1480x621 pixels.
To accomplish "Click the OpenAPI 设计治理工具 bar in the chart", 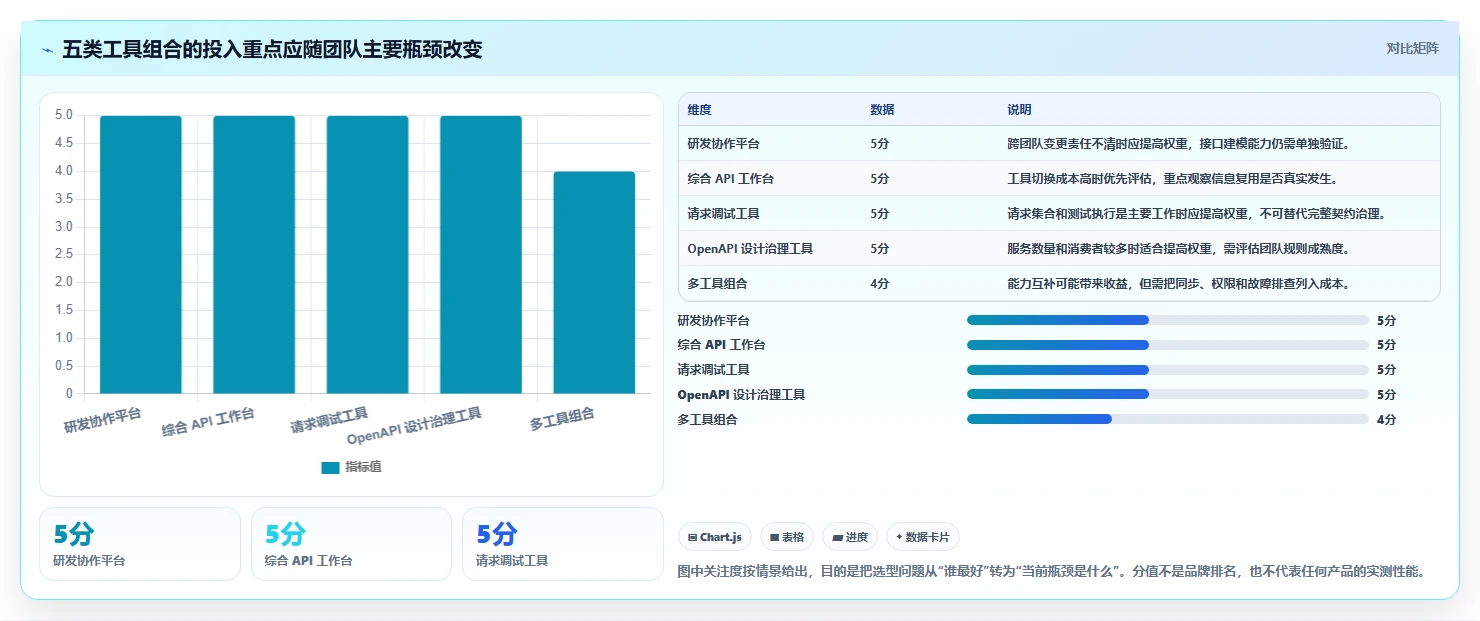I will click(x=481, y=254).
